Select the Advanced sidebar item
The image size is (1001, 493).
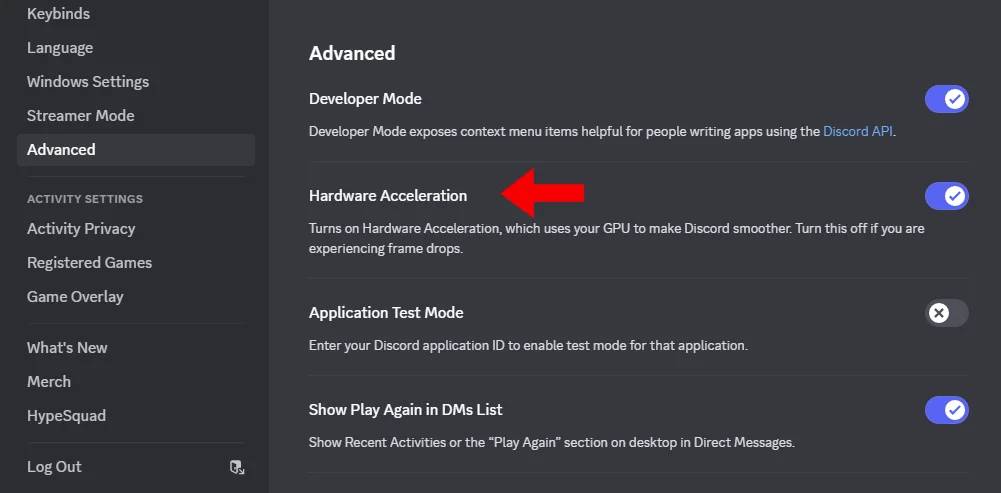click(x=136, y=149)
